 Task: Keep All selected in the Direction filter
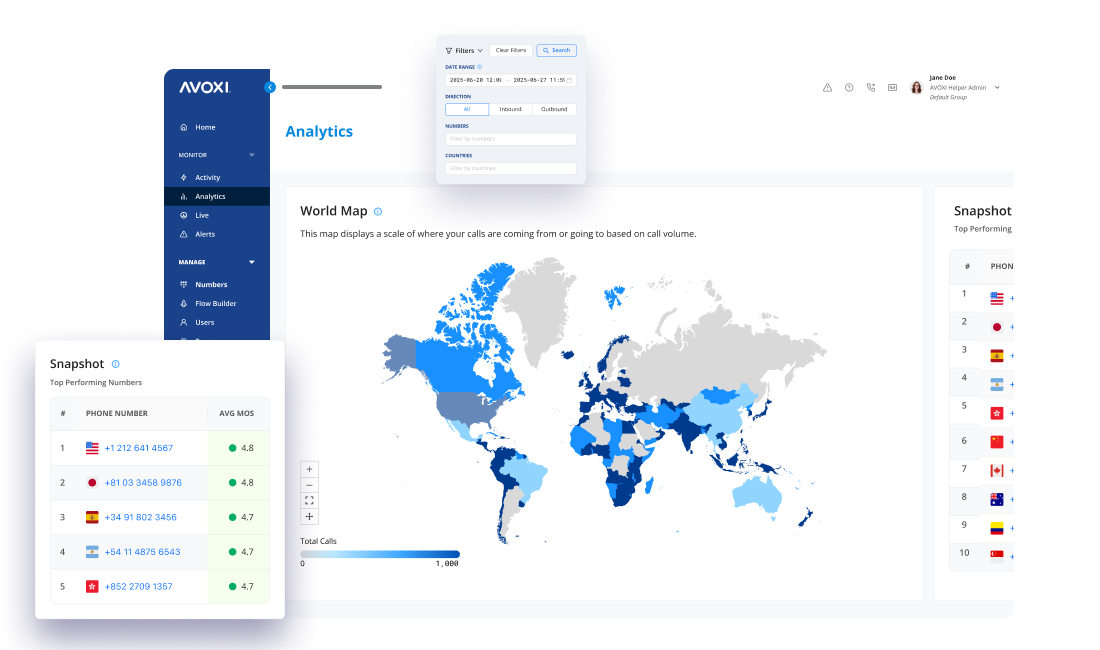(x=469, y=109)
